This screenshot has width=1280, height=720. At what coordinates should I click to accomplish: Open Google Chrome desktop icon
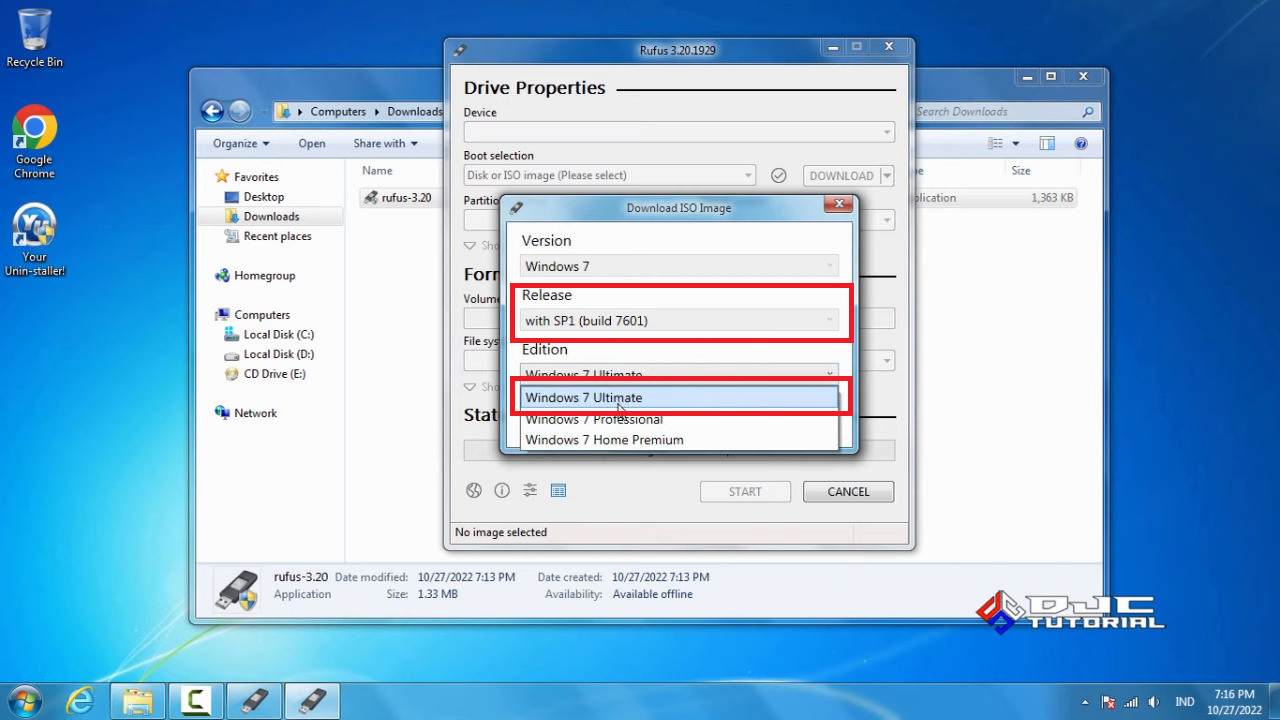pyautogui.click(x=34, y=143)
